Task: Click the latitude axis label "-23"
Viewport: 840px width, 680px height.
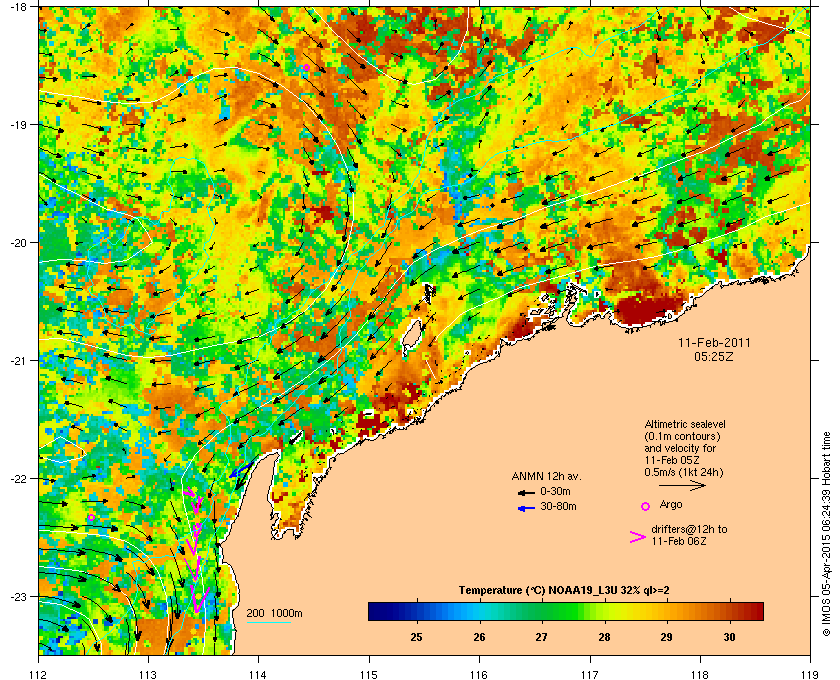Action: coord(18,596)
